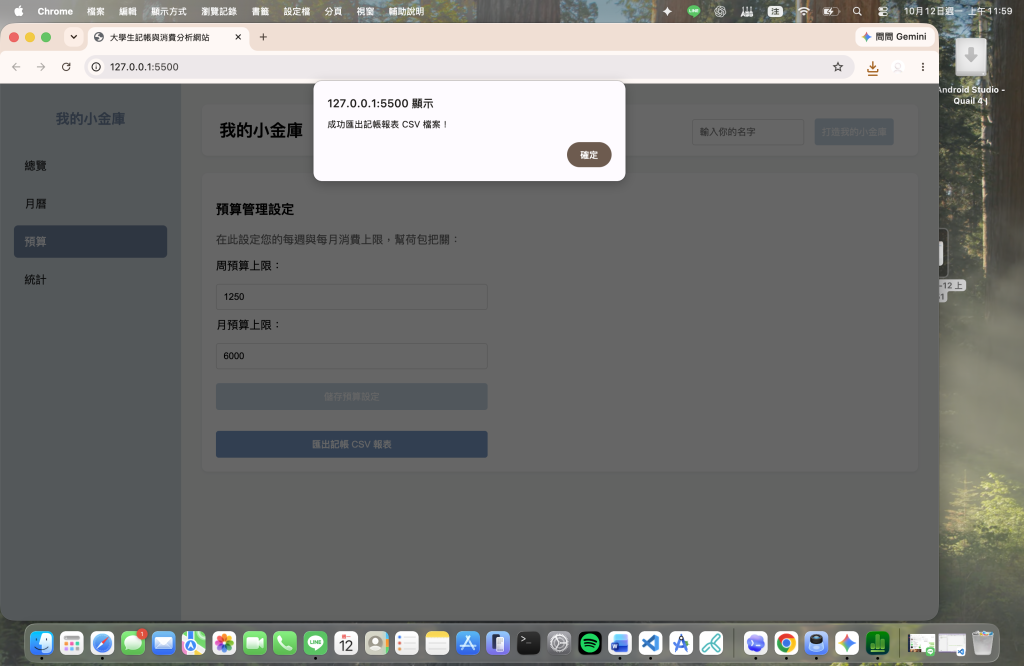Click the address bar URL 127.0.0.1:5500
Viewport: 1024px width, 666px height.
144,67
